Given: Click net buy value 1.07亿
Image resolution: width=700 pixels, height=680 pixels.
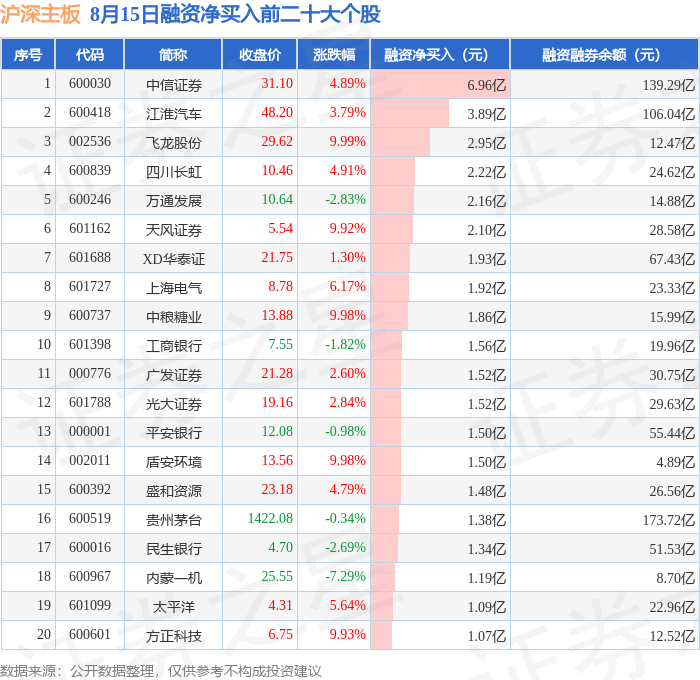Looking at the screenshot, I should click(x=487, y=636).
